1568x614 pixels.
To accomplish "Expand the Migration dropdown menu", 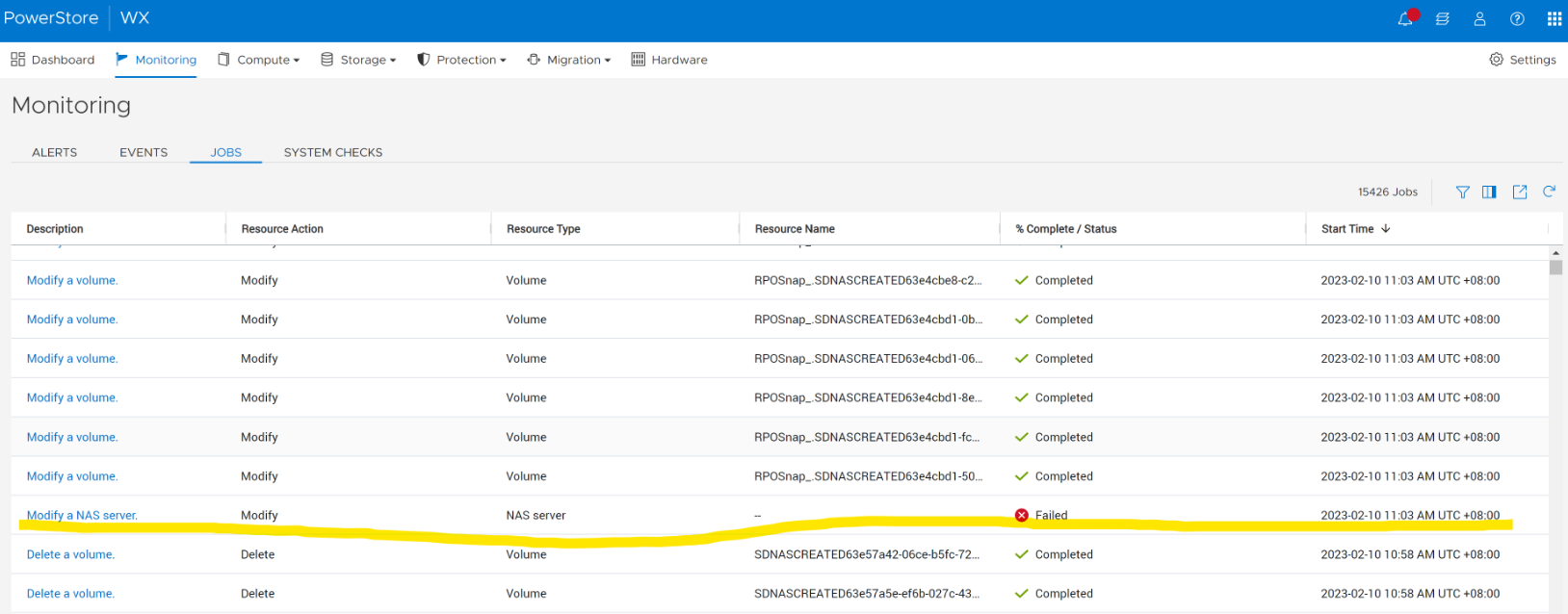I will click(568, 60).
